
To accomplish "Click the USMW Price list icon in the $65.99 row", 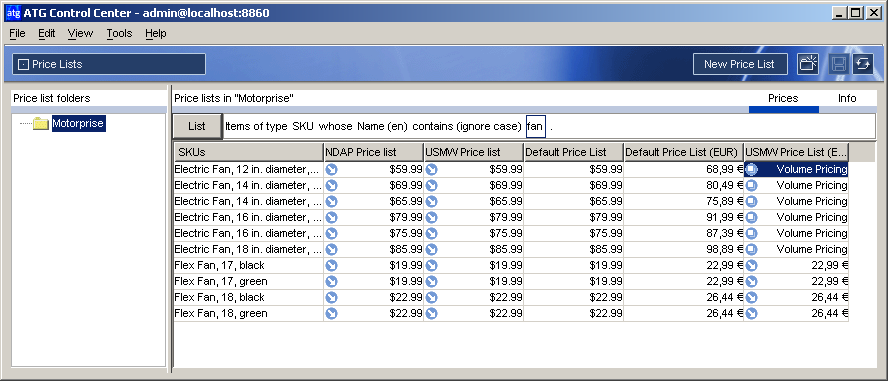I will tap(432, 201).
